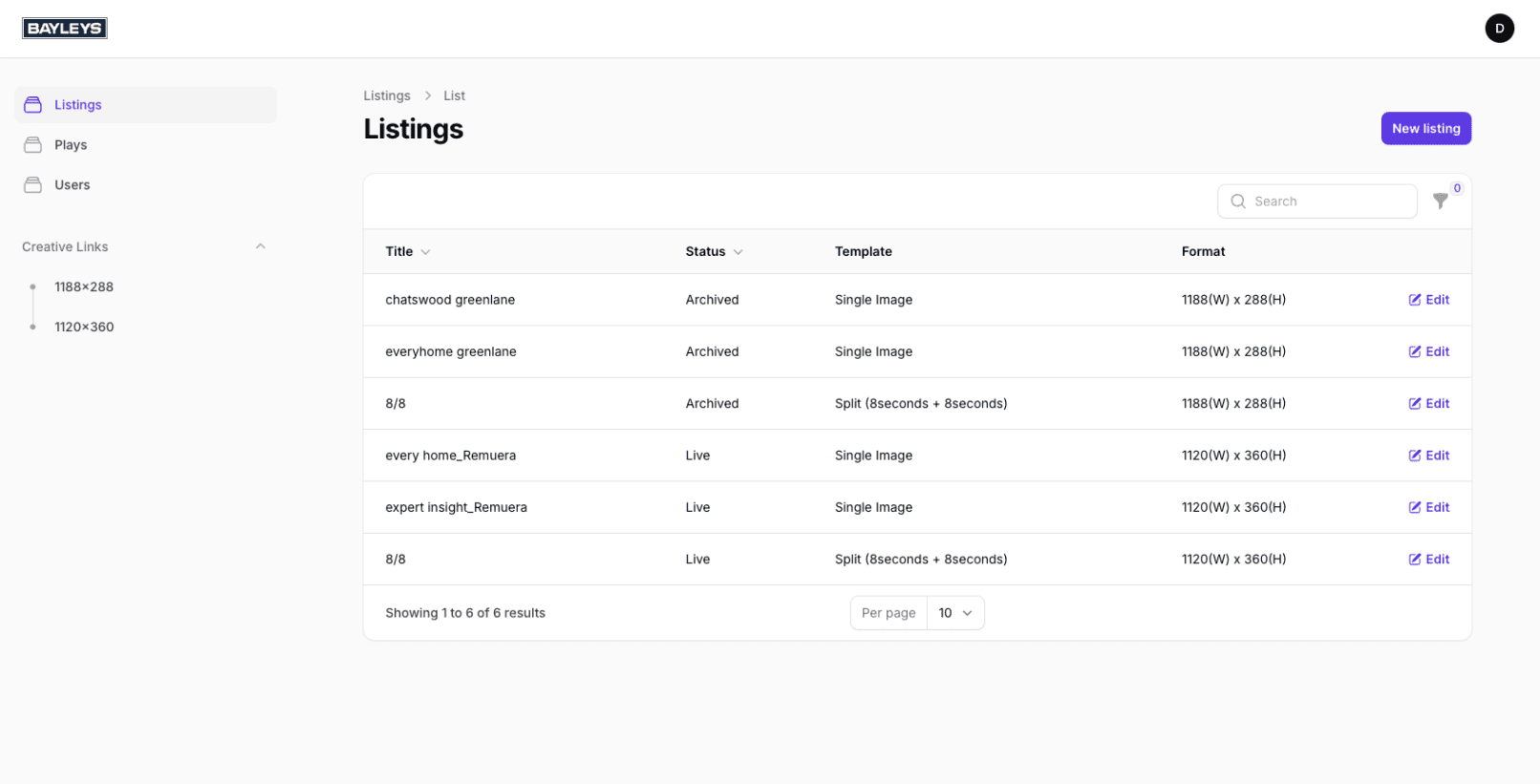Open the Per page dropdown
The width and height of the screenshot is (1540, 784).
click(x=954, y=613)
